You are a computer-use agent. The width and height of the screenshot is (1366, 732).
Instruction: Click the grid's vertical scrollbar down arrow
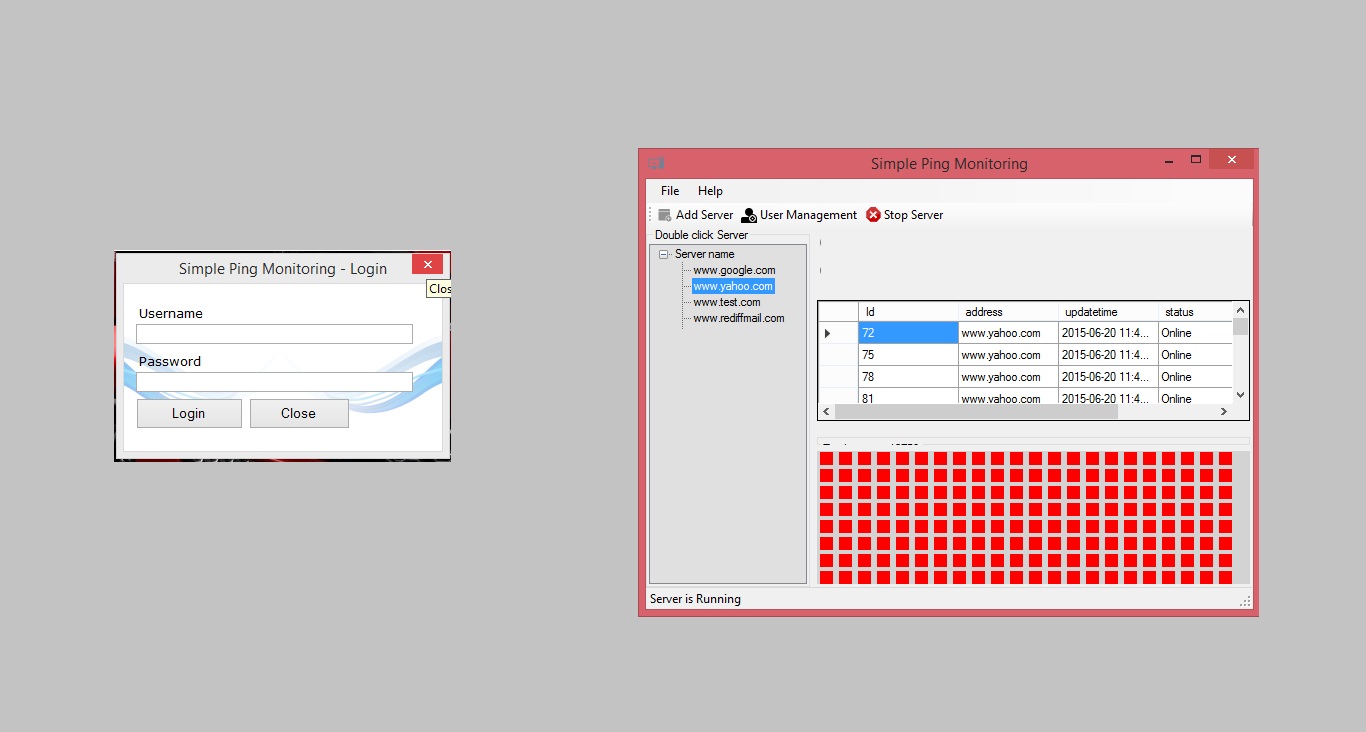click(1240, 396)
